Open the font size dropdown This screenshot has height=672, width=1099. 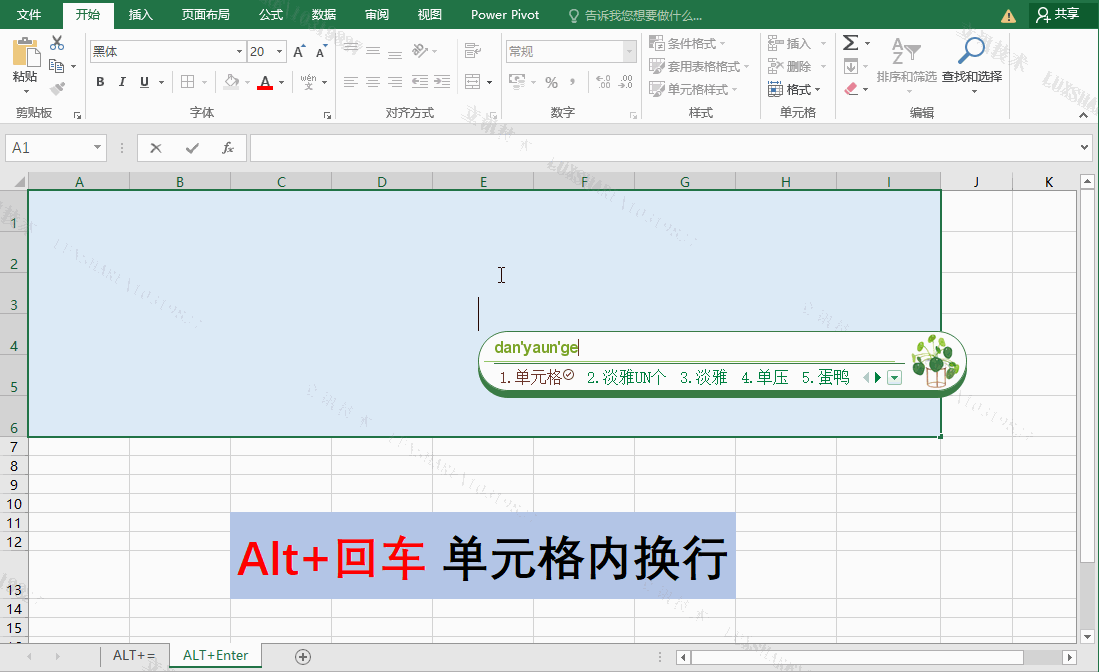click(278, 50)
